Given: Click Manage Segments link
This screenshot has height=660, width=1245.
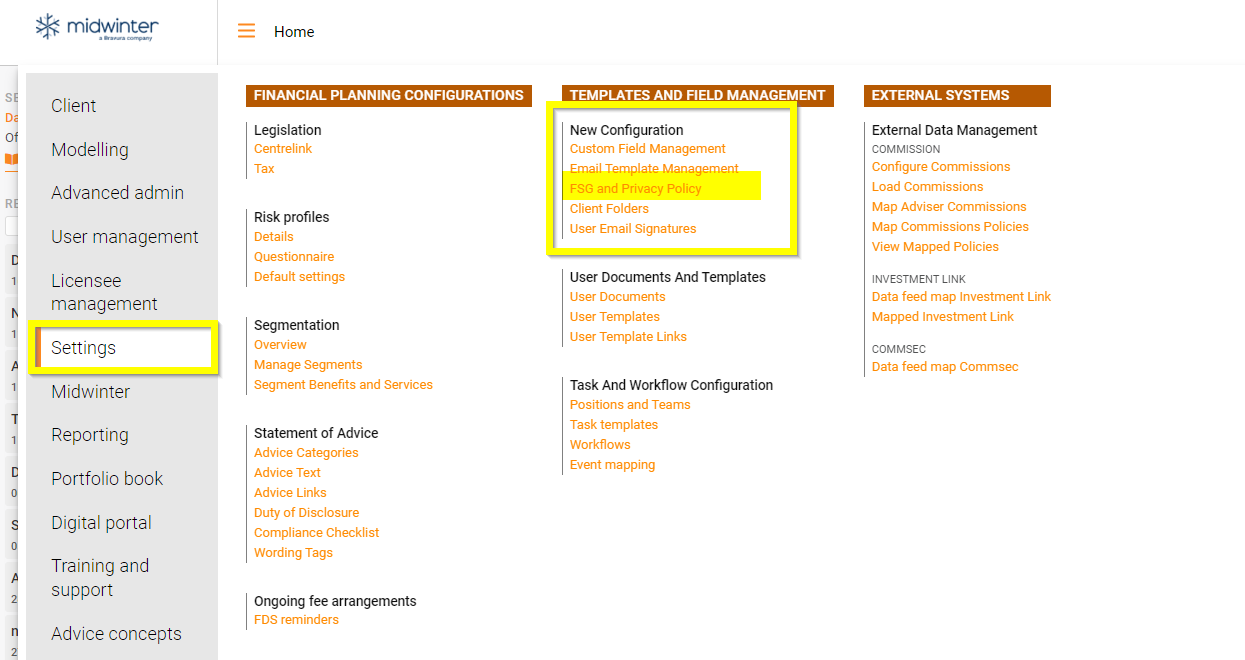Looking at the screenshot, I should point(308,365).
